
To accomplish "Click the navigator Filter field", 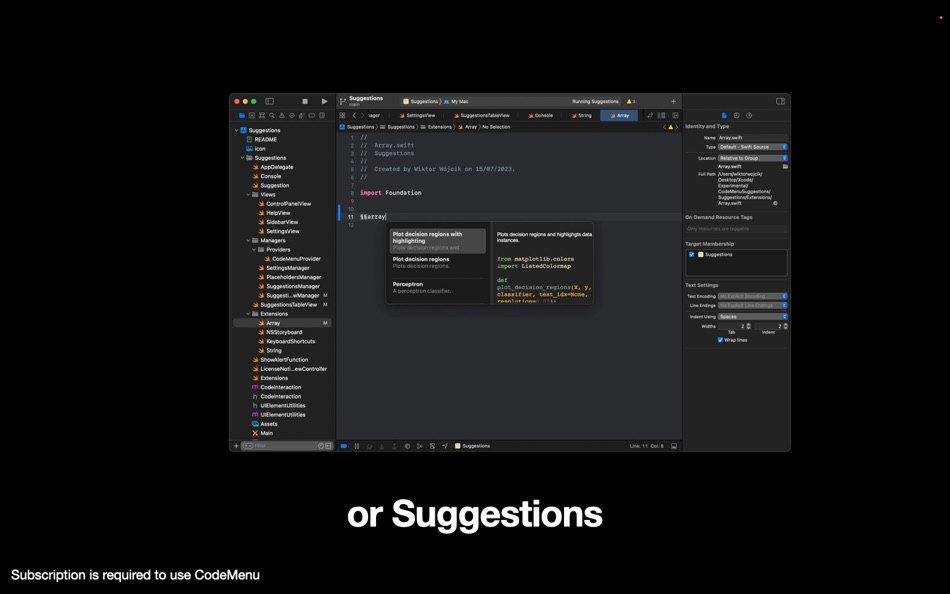I will (285, 446).
